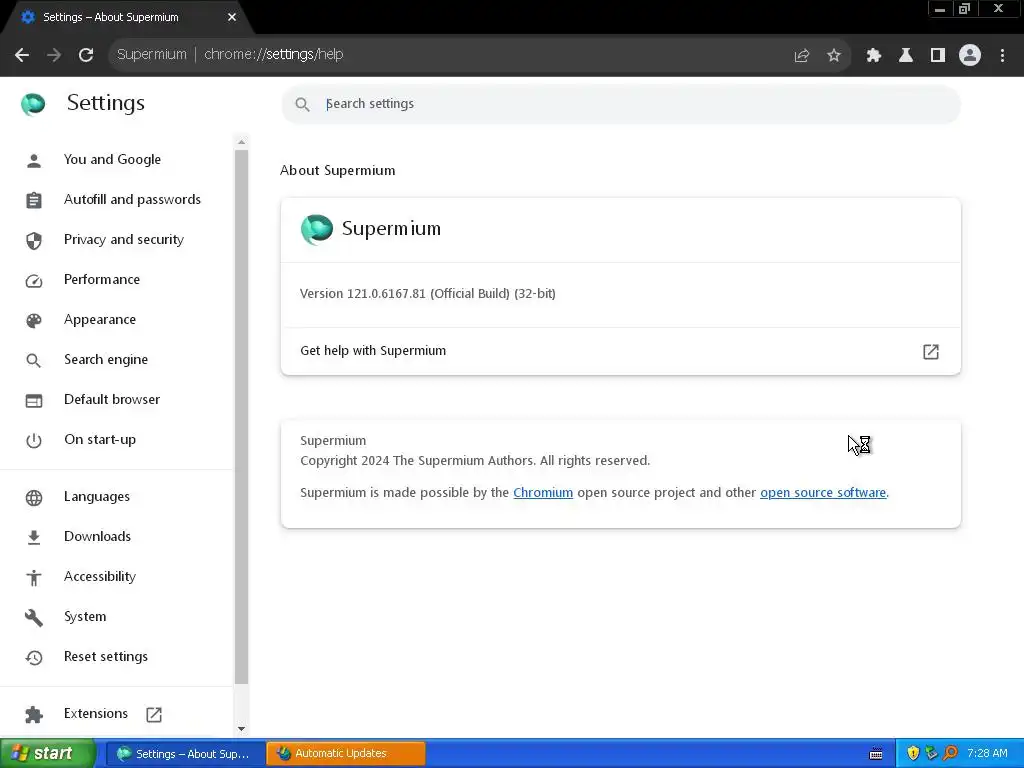Click the sidebar scrollbar thumb
The image size is (1024, 768).
pos(242,417)
